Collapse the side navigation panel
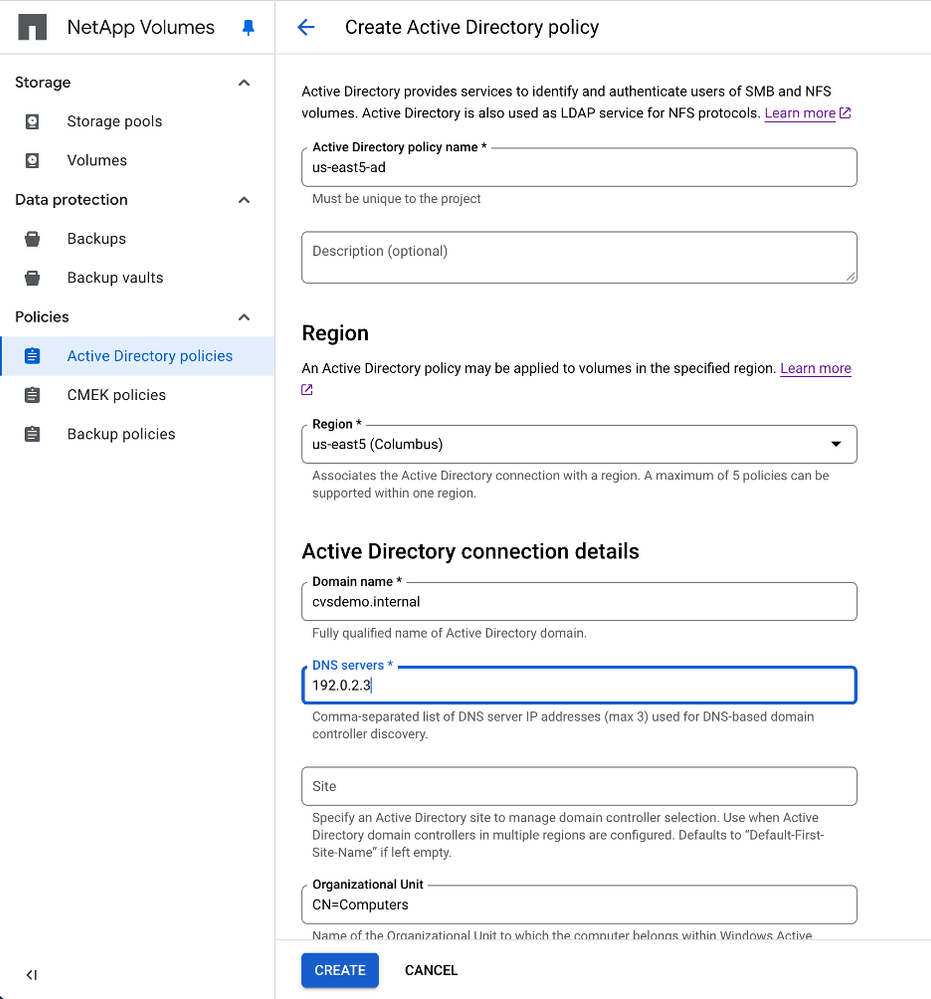This screenshot has height=999, width=931. coord(32,975)
